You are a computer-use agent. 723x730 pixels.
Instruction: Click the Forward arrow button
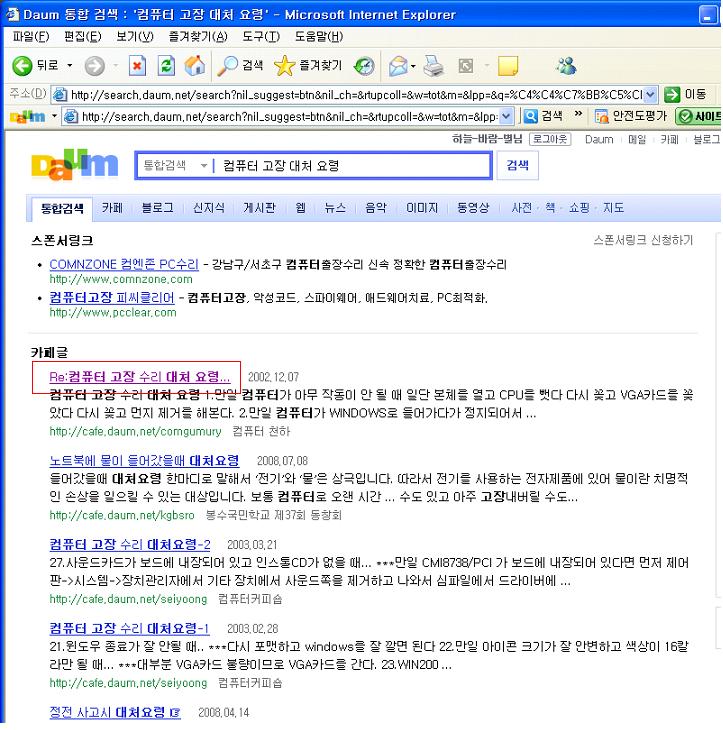pos(95,66)
